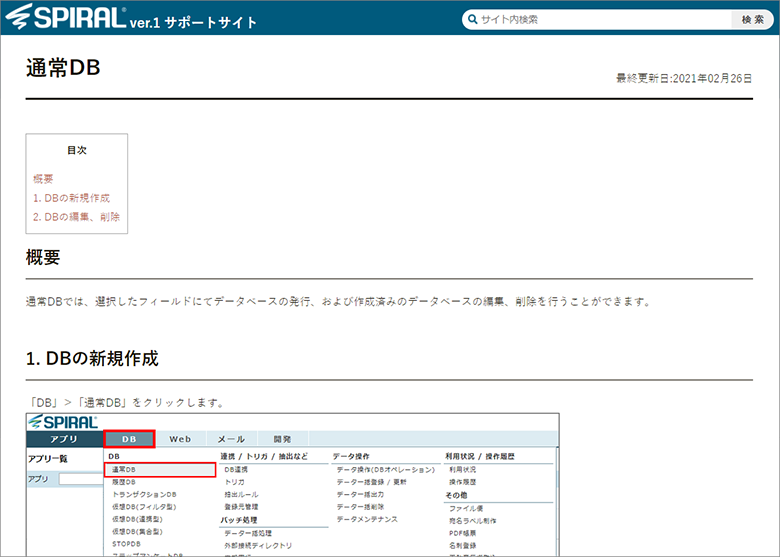Click the データ操作 column header
This screenshot has width=780, height=557.
click(351, 456)
